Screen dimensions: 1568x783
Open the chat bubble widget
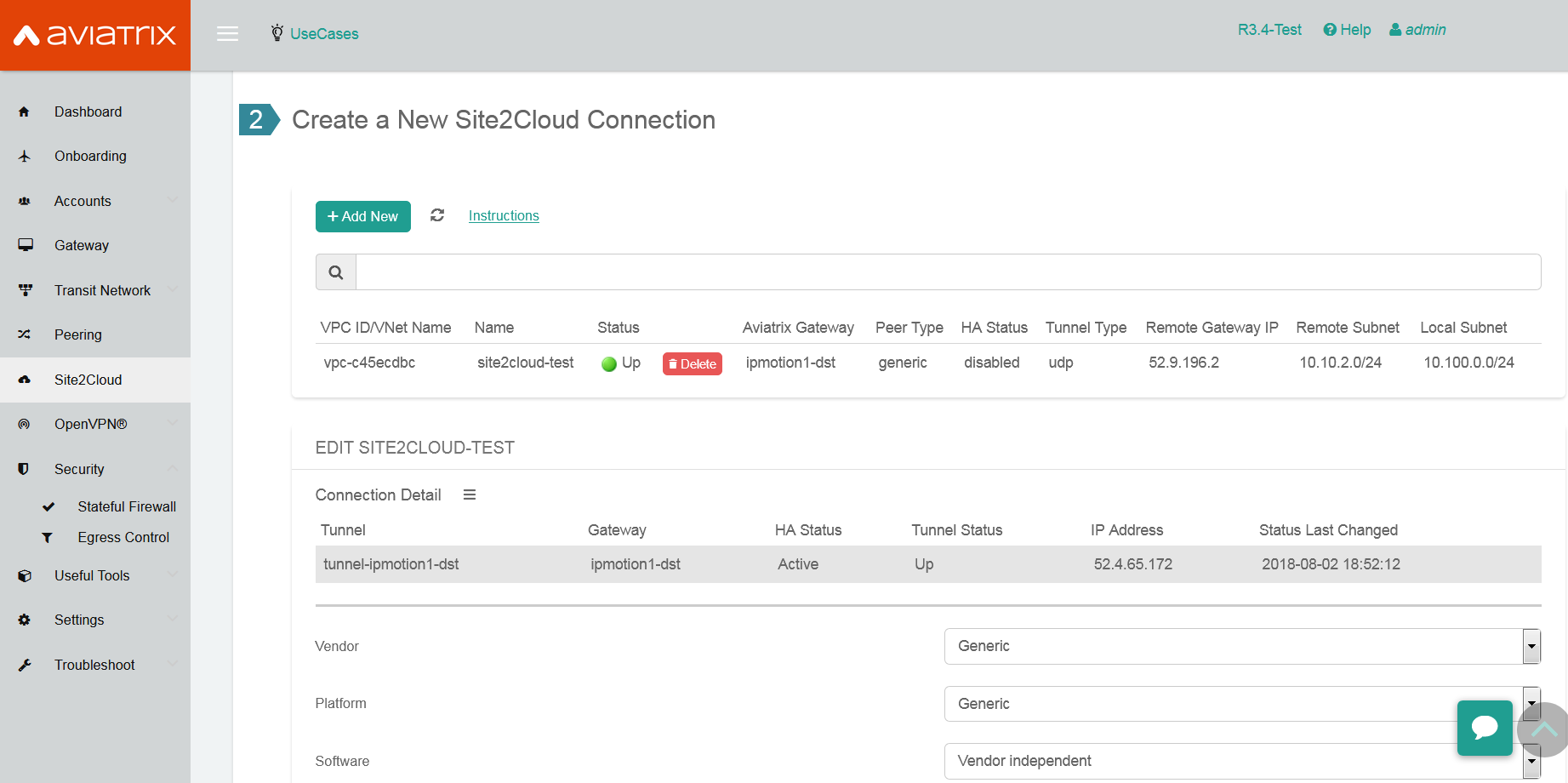point(1485,728)
